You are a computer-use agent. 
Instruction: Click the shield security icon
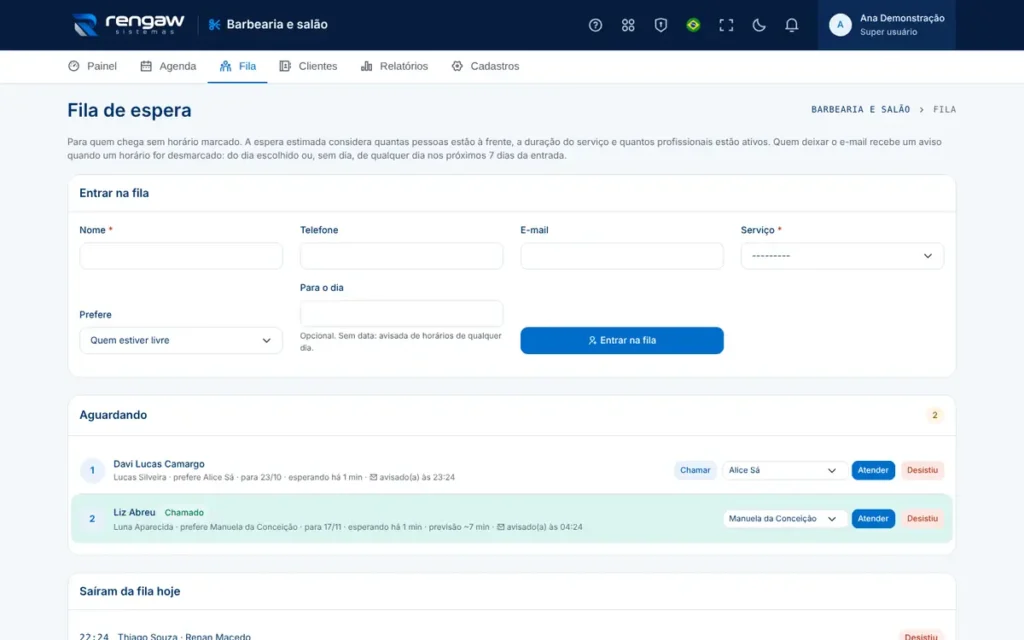point(660,25)
